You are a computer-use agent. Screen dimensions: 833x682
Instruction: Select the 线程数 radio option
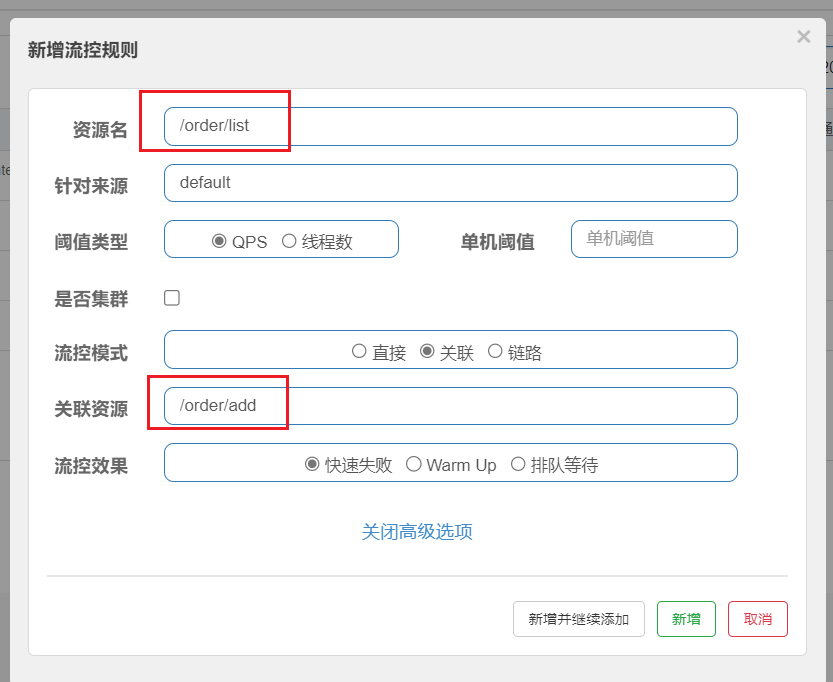289,241
